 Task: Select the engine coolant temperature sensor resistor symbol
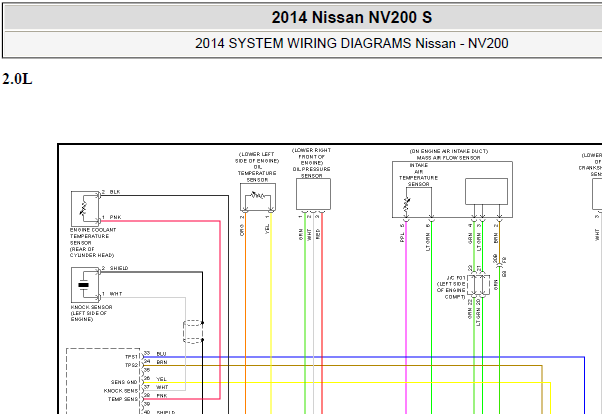(x=84, y=208)
